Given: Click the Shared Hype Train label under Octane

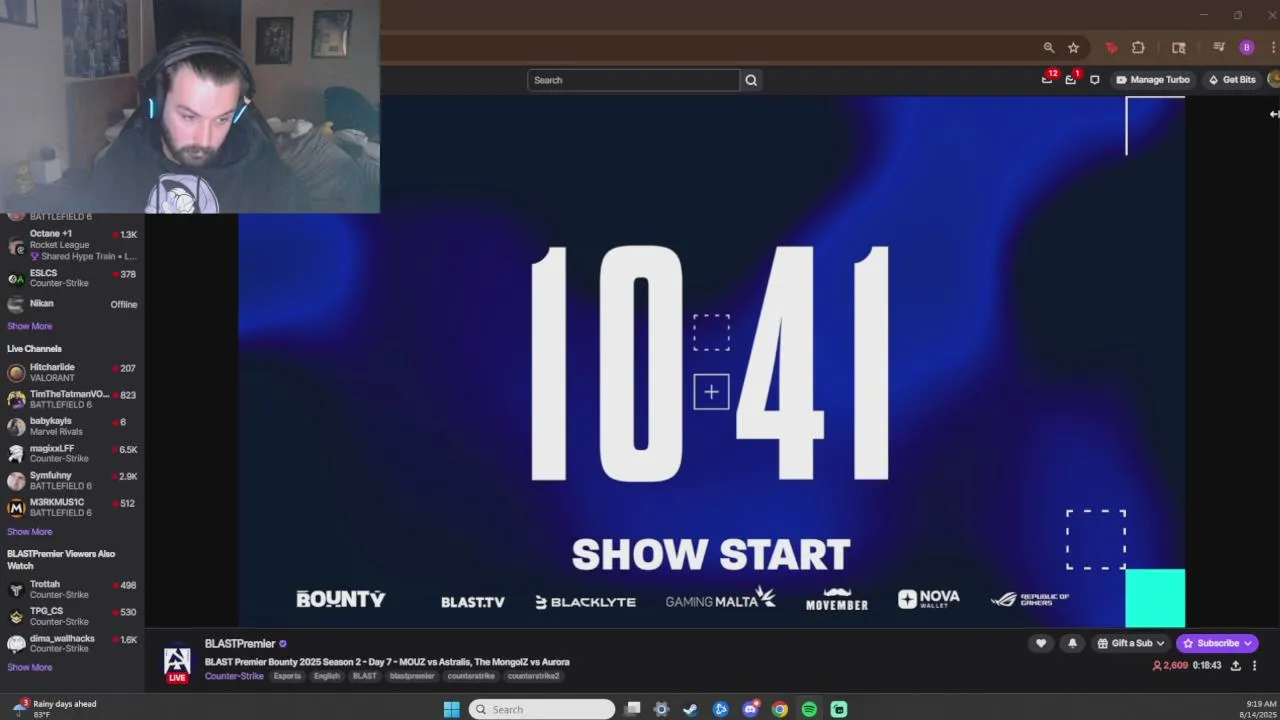Looking at the screenshot, I should click(x=84, y=256).
